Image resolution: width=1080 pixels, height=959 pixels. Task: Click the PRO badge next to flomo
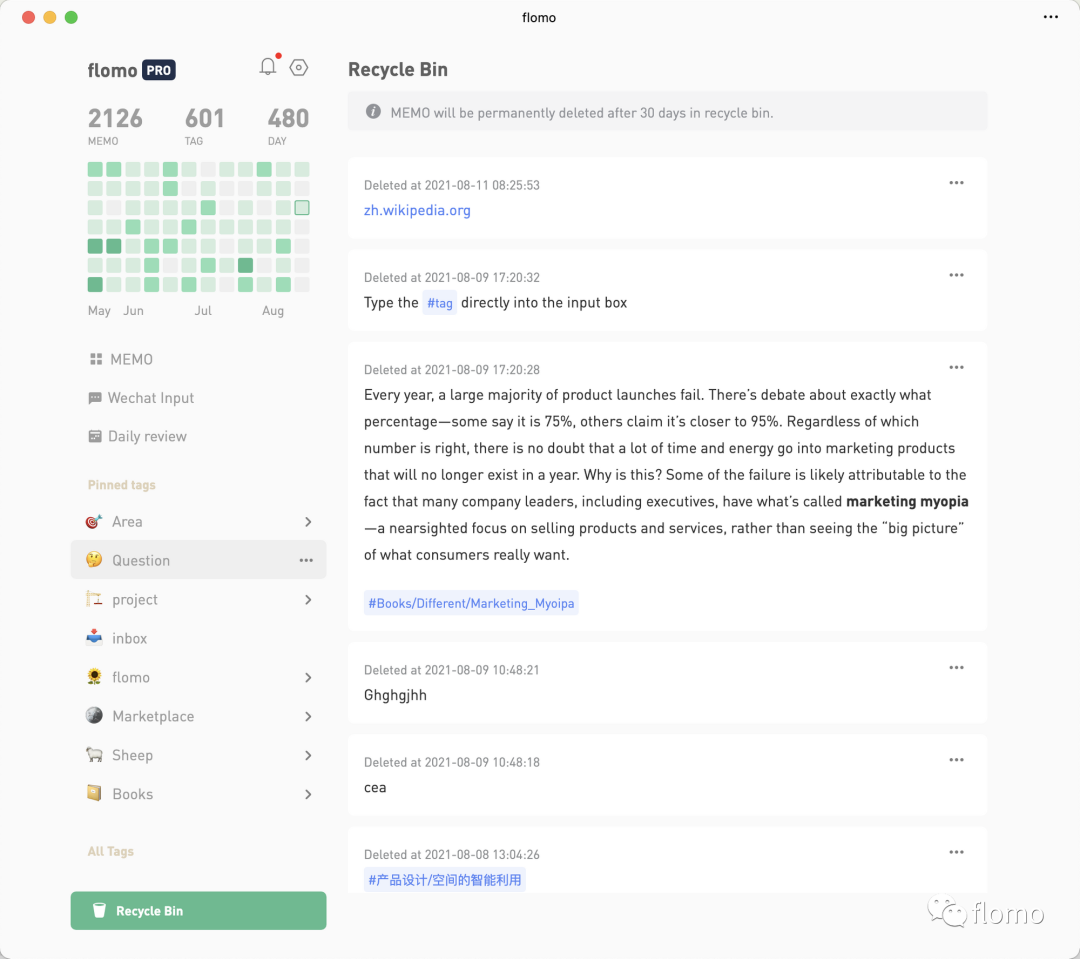(x=159, y=70)
